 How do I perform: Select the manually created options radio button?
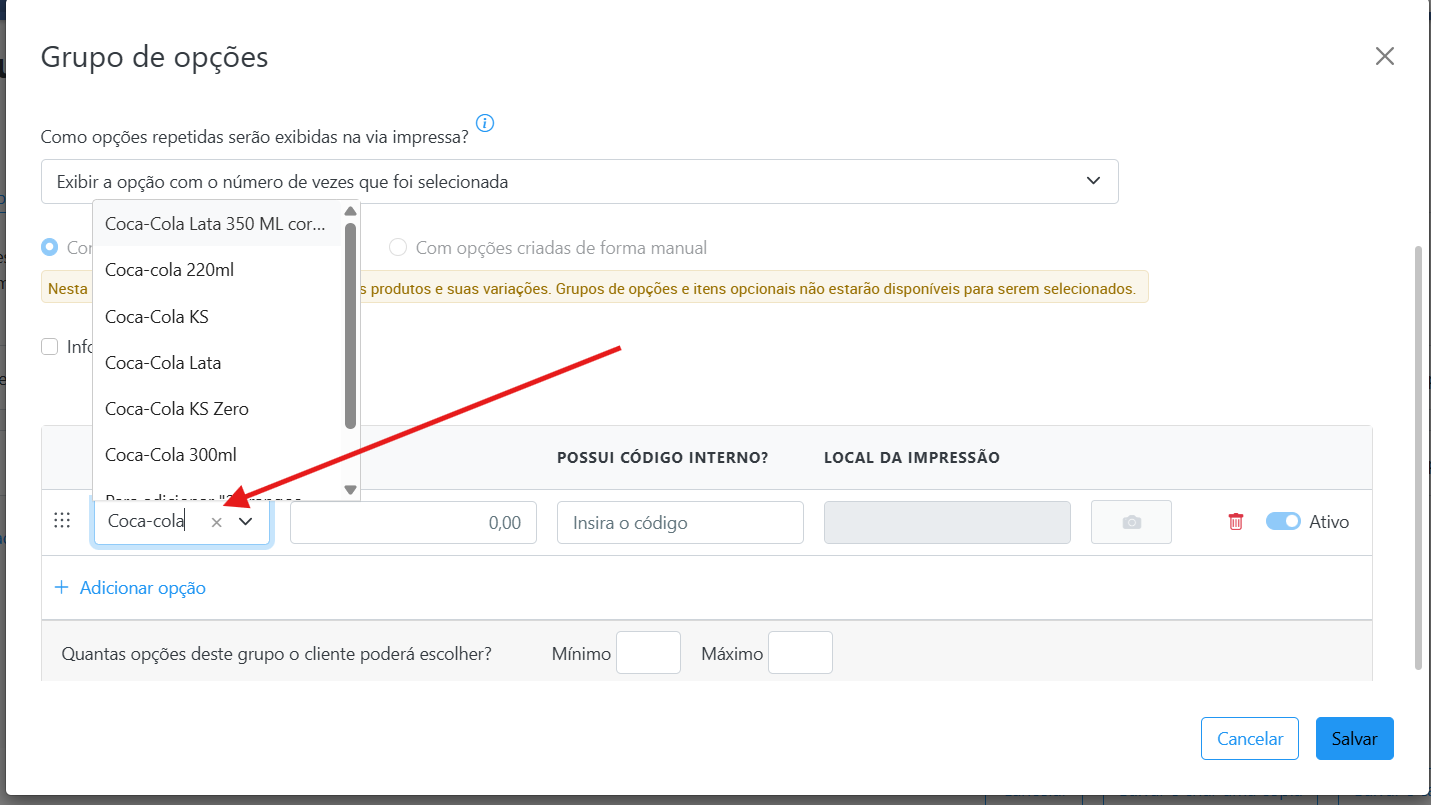coord(398,247)
